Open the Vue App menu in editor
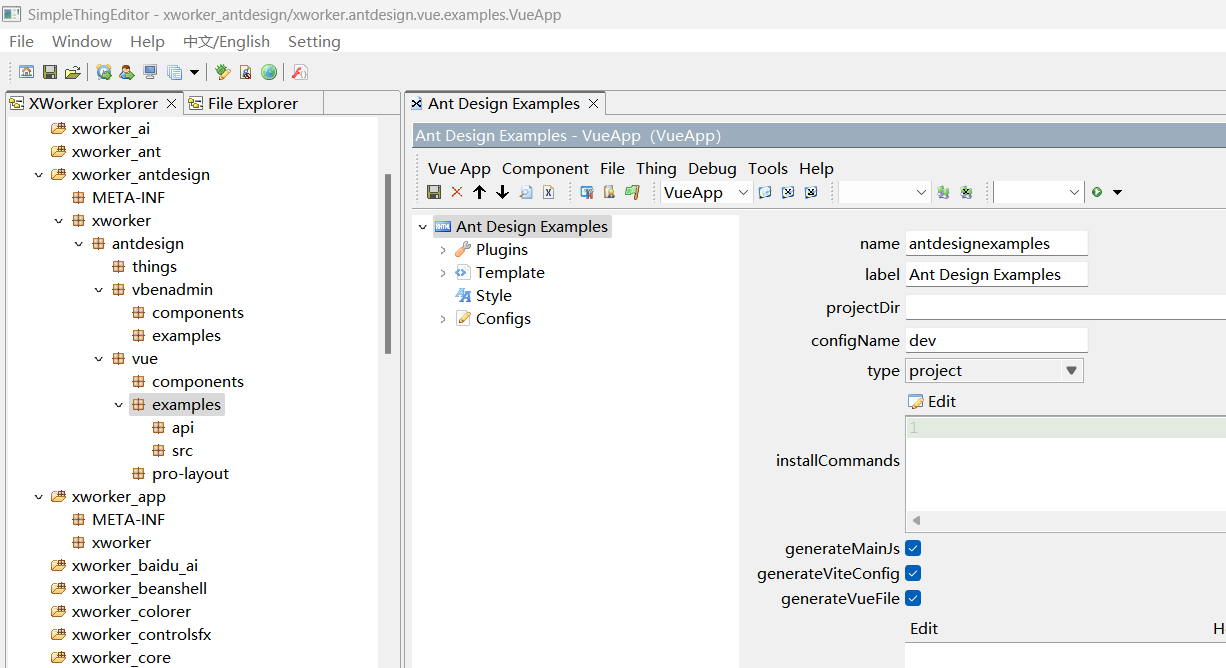 coord(459,168)
